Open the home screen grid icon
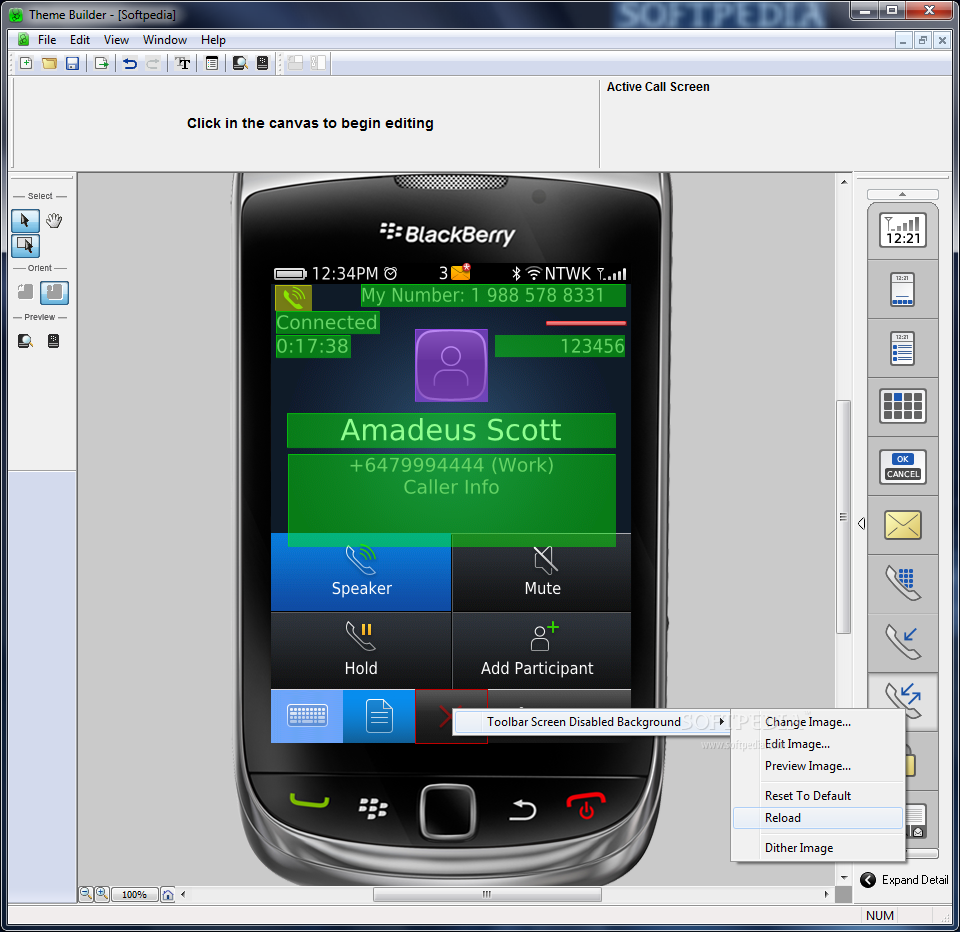The height and width of the screenshot is (932, 960). point(902,407)
